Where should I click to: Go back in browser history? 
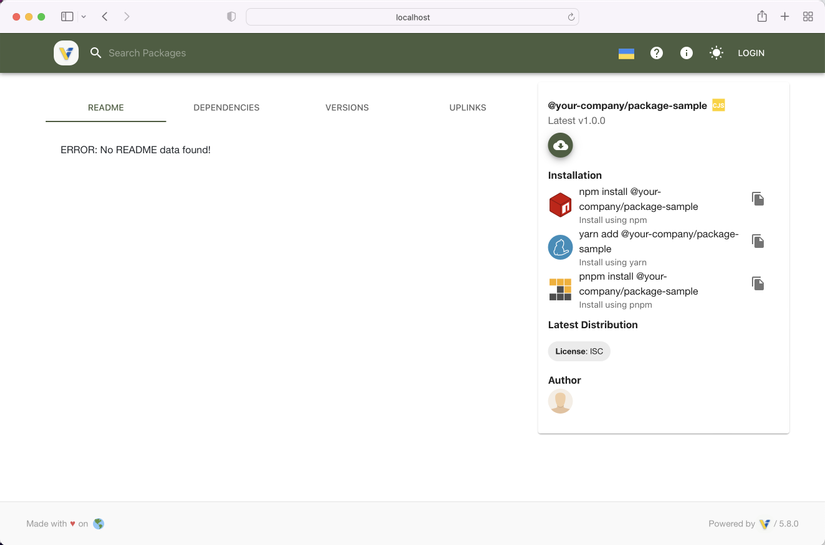105,17
